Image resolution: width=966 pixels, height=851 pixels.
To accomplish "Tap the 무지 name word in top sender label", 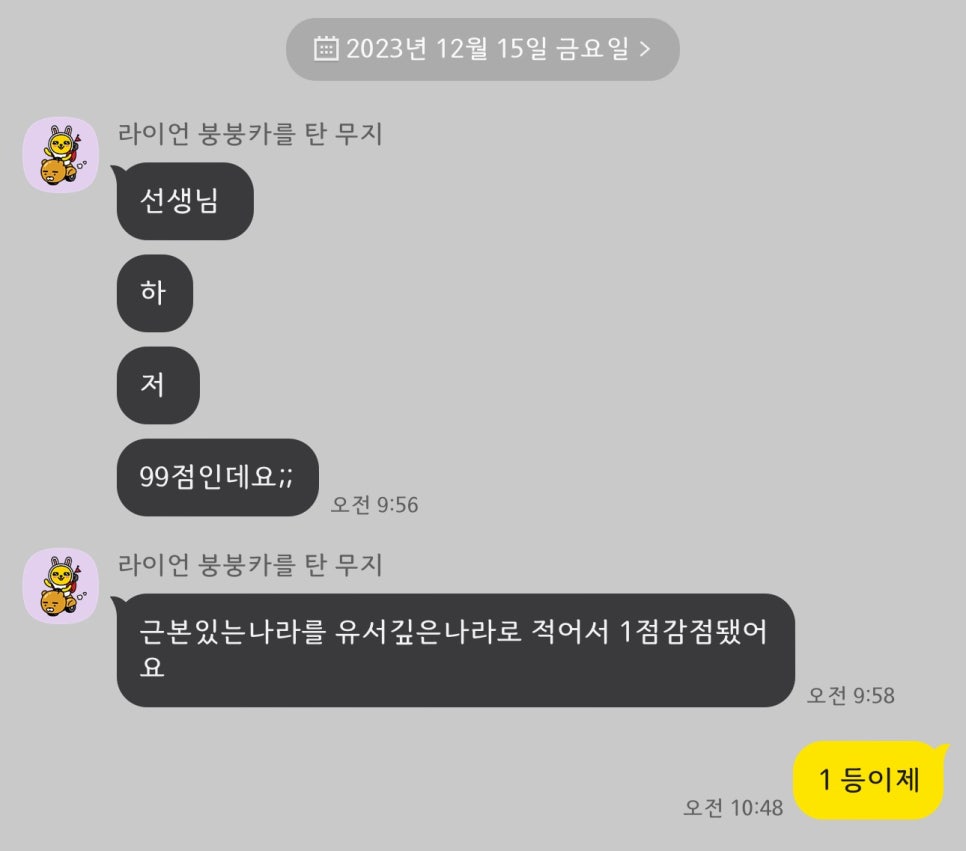I will click(x=359, y=134).
